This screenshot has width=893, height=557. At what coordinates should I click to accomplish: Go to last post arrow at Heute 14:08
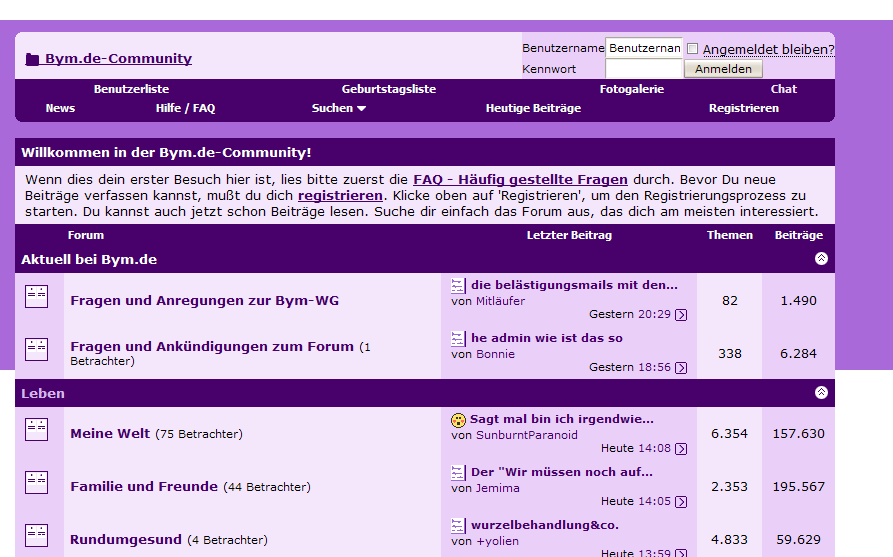coord(681,449)
